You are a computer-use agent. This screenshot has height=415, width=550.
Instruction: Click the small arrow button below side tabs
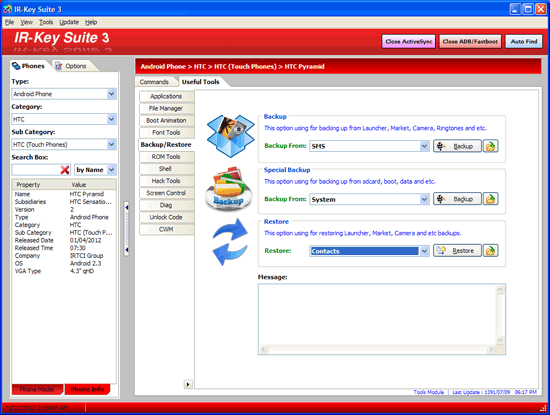(x=188, y=384)
